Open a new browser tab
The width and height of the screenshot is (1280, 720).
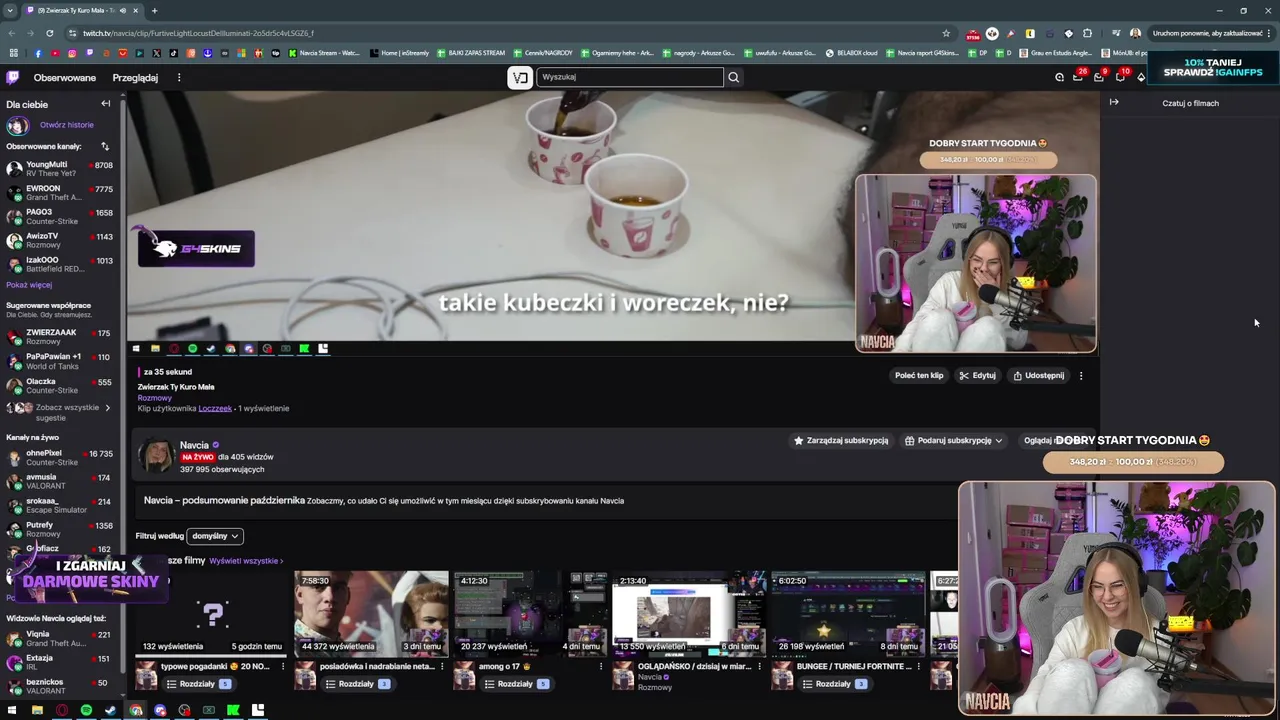click(154, 10)
